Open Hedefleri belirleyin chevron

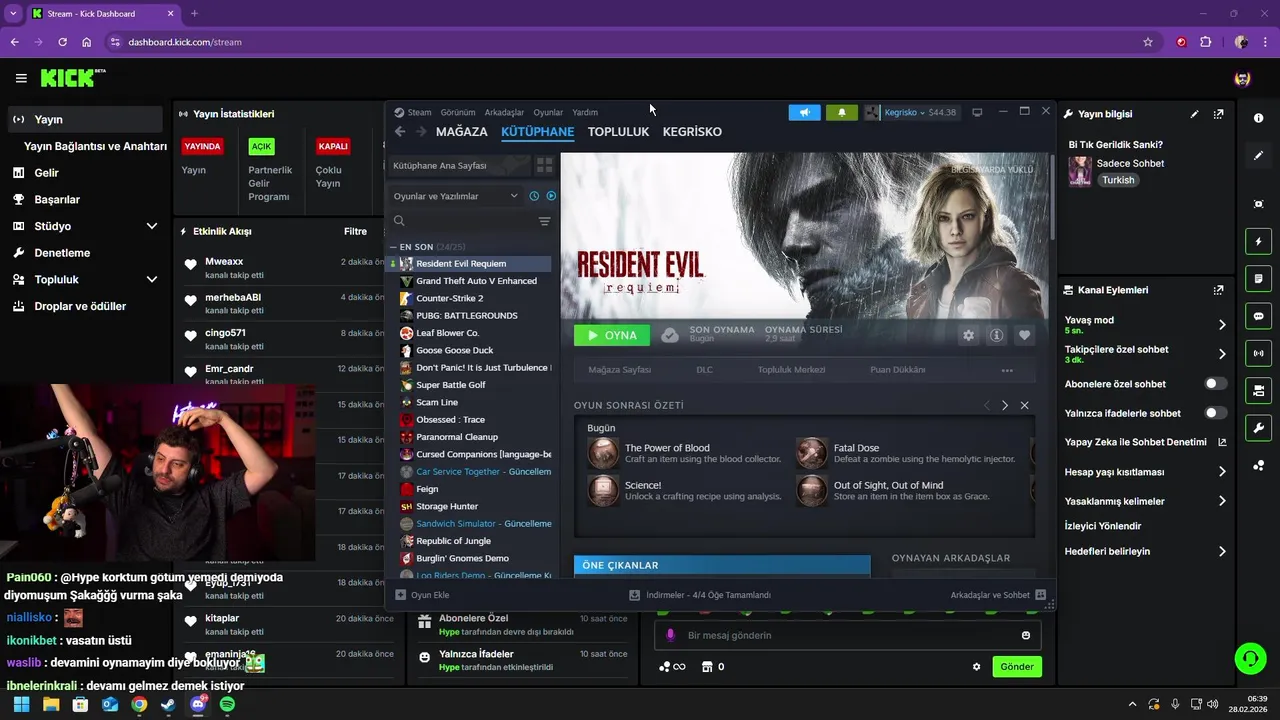point(1222,551)
